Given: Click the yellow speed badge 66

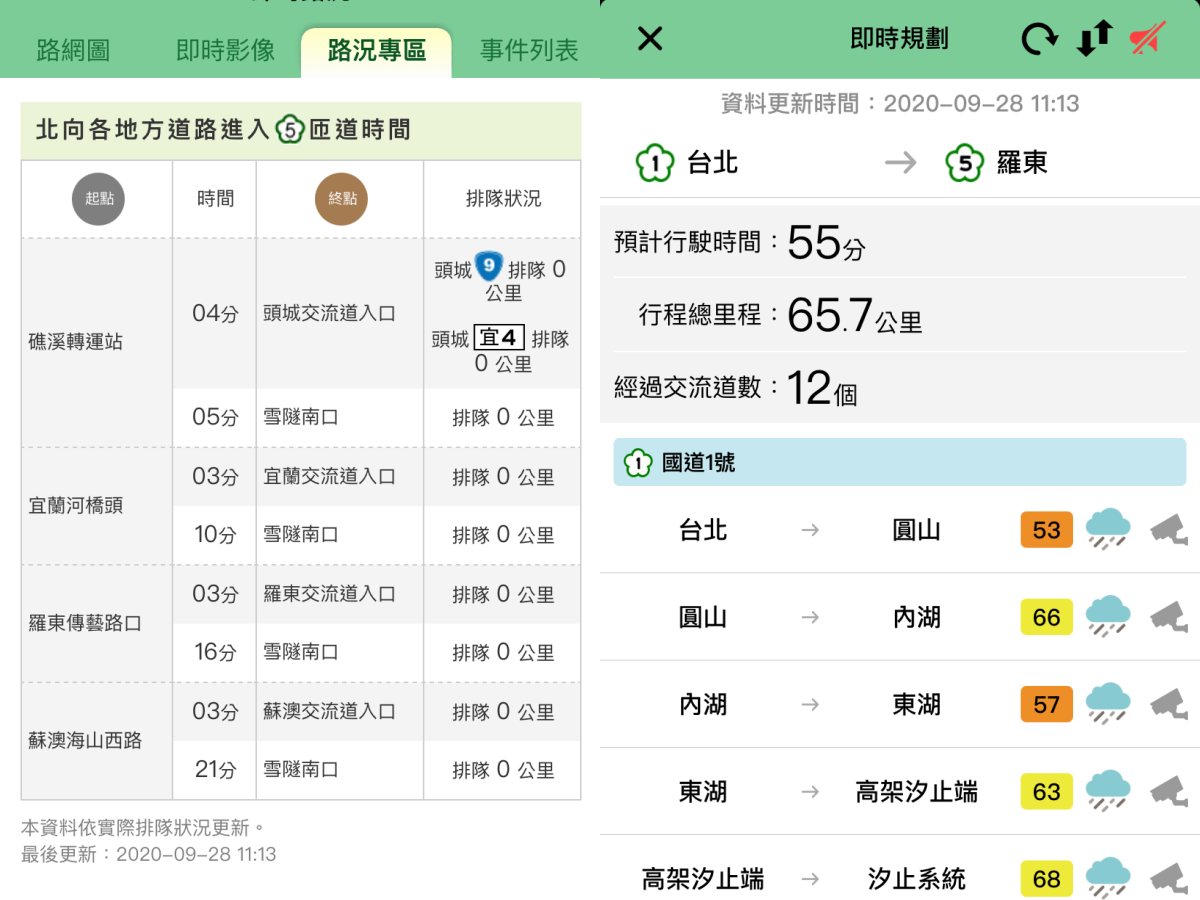Looking at the screenshot, I should tap(1046, 617).
